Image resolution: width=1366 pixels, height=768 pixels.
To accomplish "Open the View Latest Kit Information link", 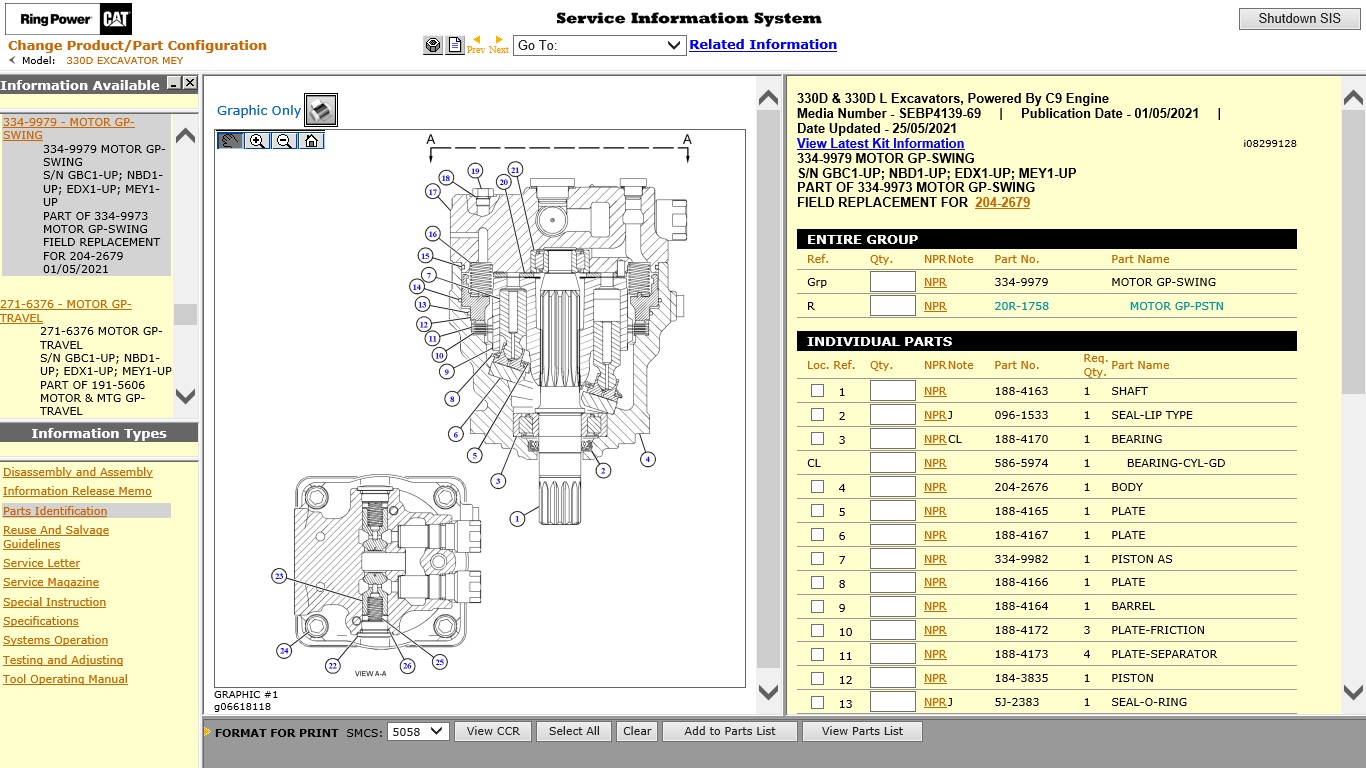I will click(880, 143).
